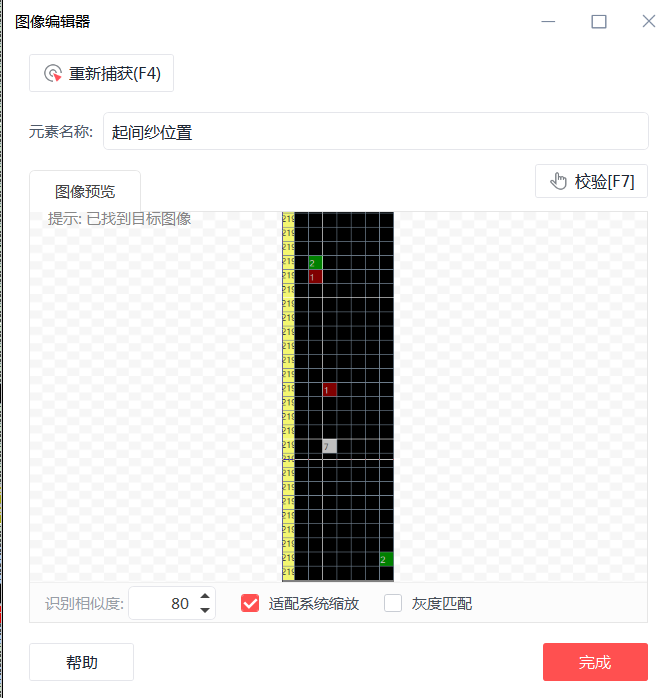Click the yellow ruler column of the preview
This screenshot has height=698, width=672.
(x=288, y=397)
